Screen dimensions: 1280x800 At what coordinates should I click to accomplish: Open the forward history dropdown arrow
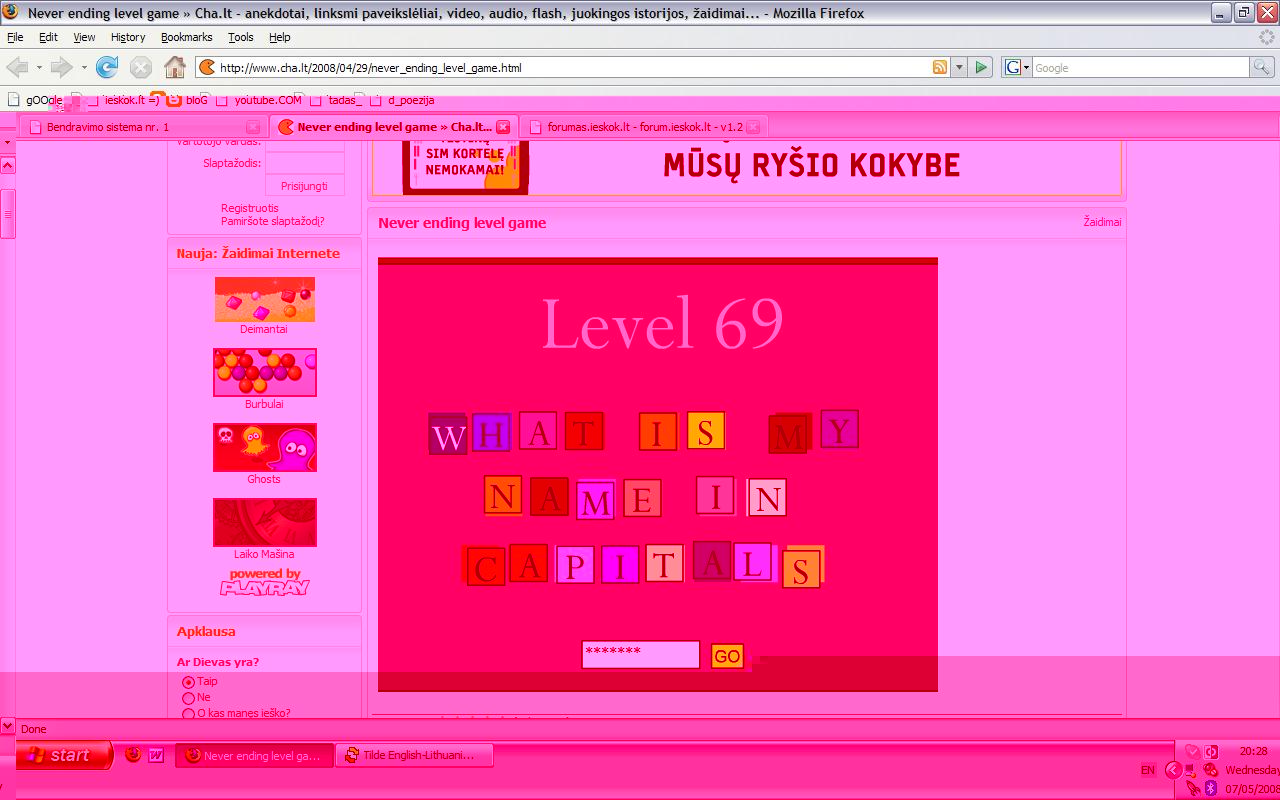click(84, 67)
